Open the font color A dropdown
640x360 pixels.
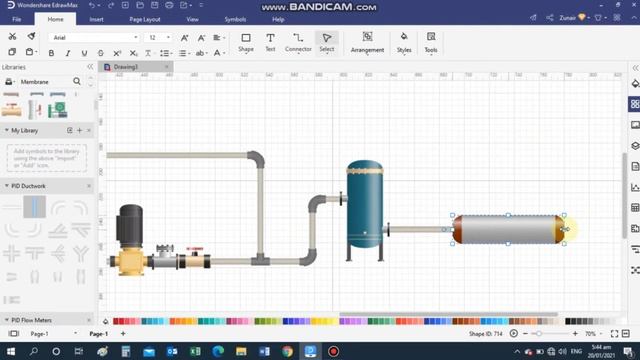click(x=219, y=53)
